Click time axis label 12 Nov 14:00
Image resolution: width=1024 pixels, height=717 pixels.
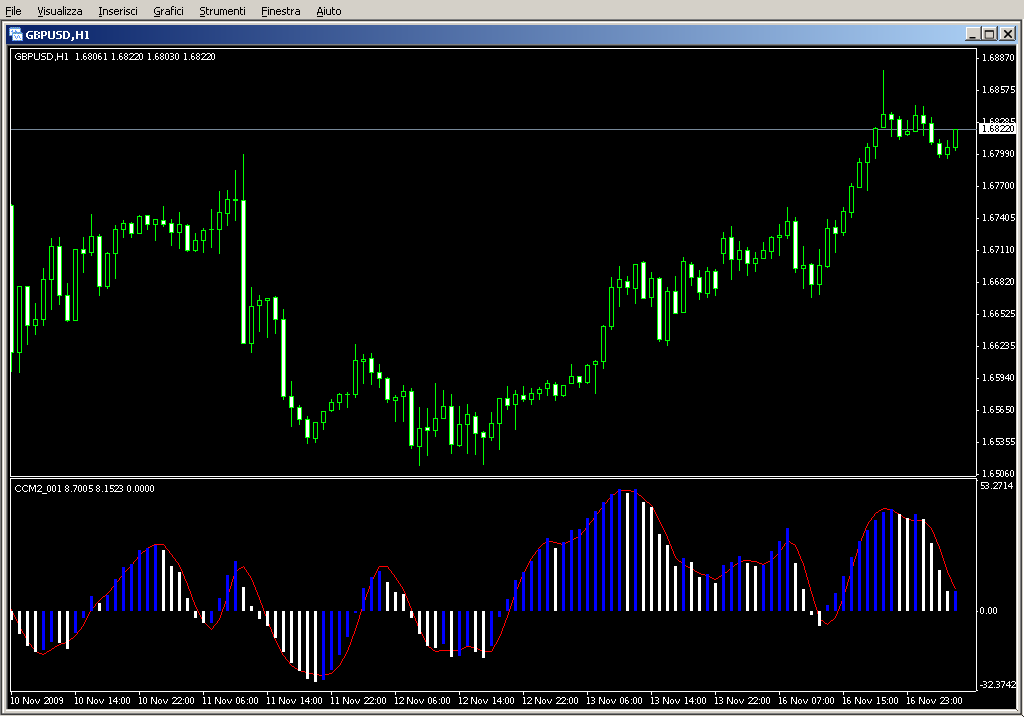click(486, 701)
